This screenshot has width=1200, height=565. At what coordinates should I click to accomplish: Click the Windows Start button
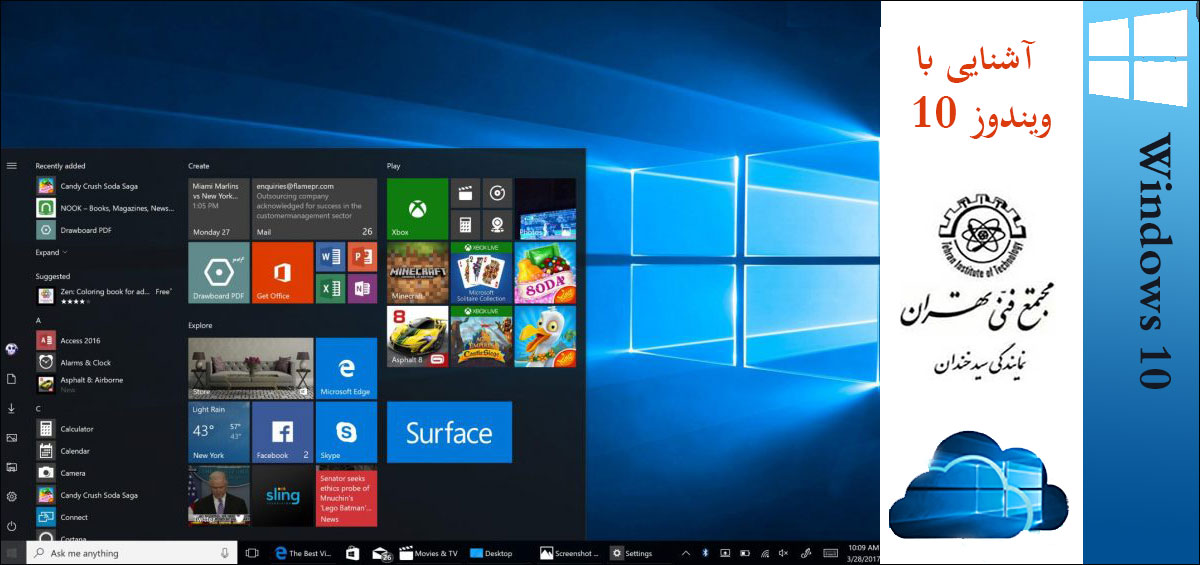pyautogui.click(x=12, y=553)
